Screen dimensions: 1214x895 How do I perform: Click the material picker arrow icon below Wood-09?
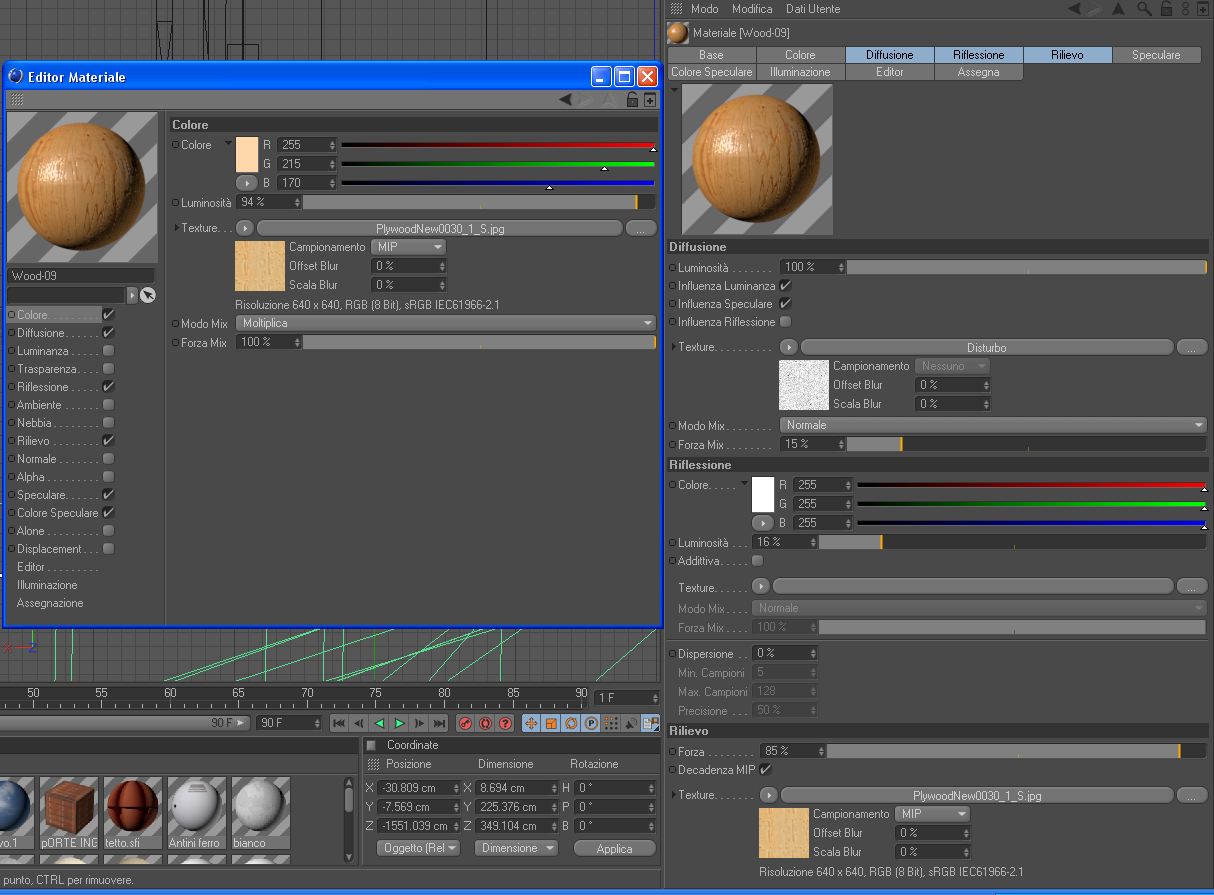pyautogui.click(x=148, y=295)
